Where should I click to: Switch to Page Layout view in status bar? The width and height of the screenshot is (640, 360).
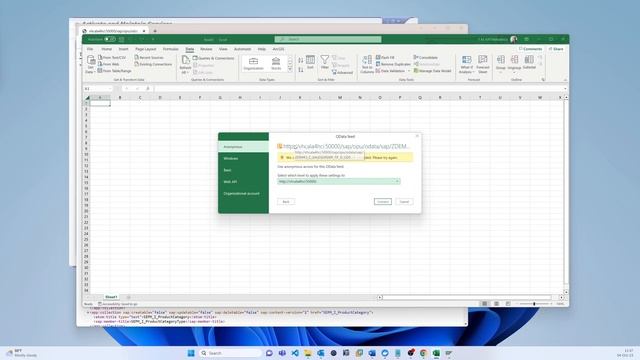click(496, 304)
